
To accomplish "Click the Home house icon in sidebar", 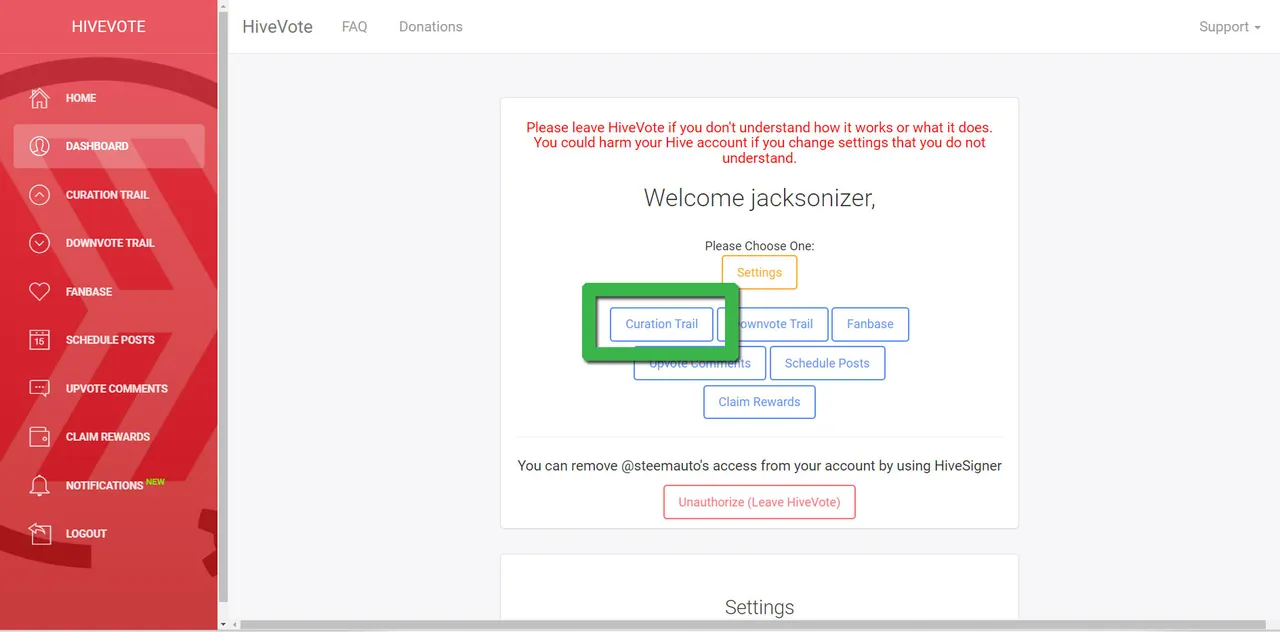I will (39, 98).
